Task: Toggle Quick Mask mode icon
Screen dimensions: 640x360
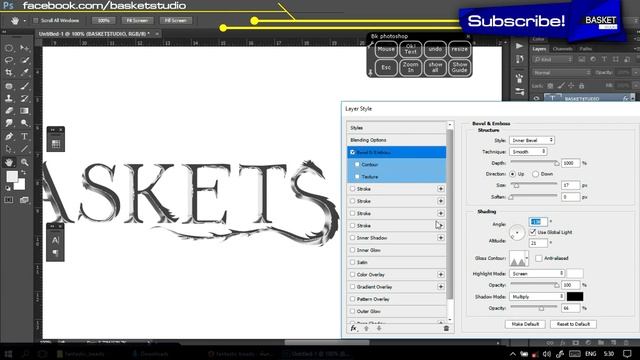Action: point(9,200)
